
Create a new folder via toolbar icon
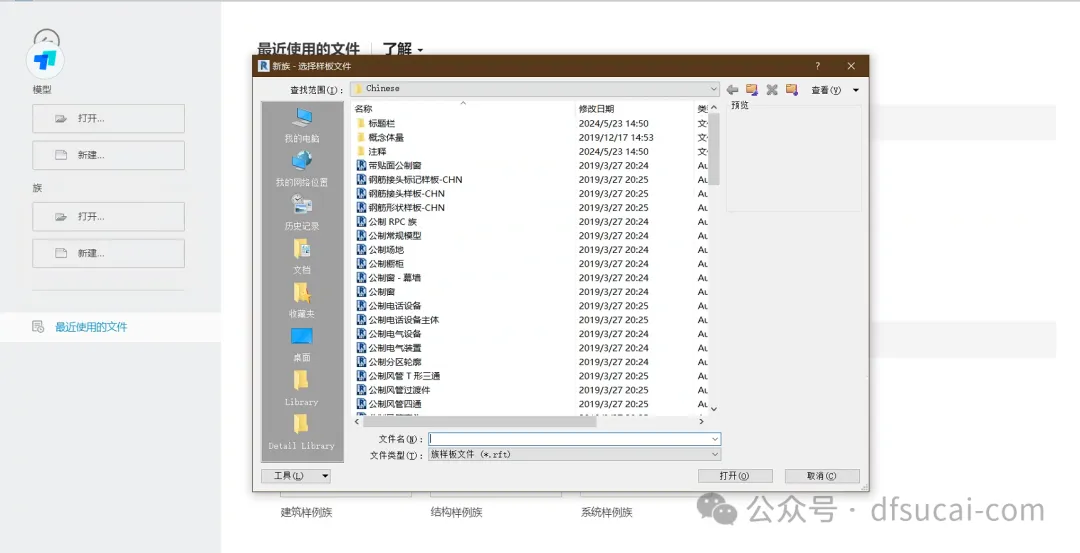(x=792, y=90)
